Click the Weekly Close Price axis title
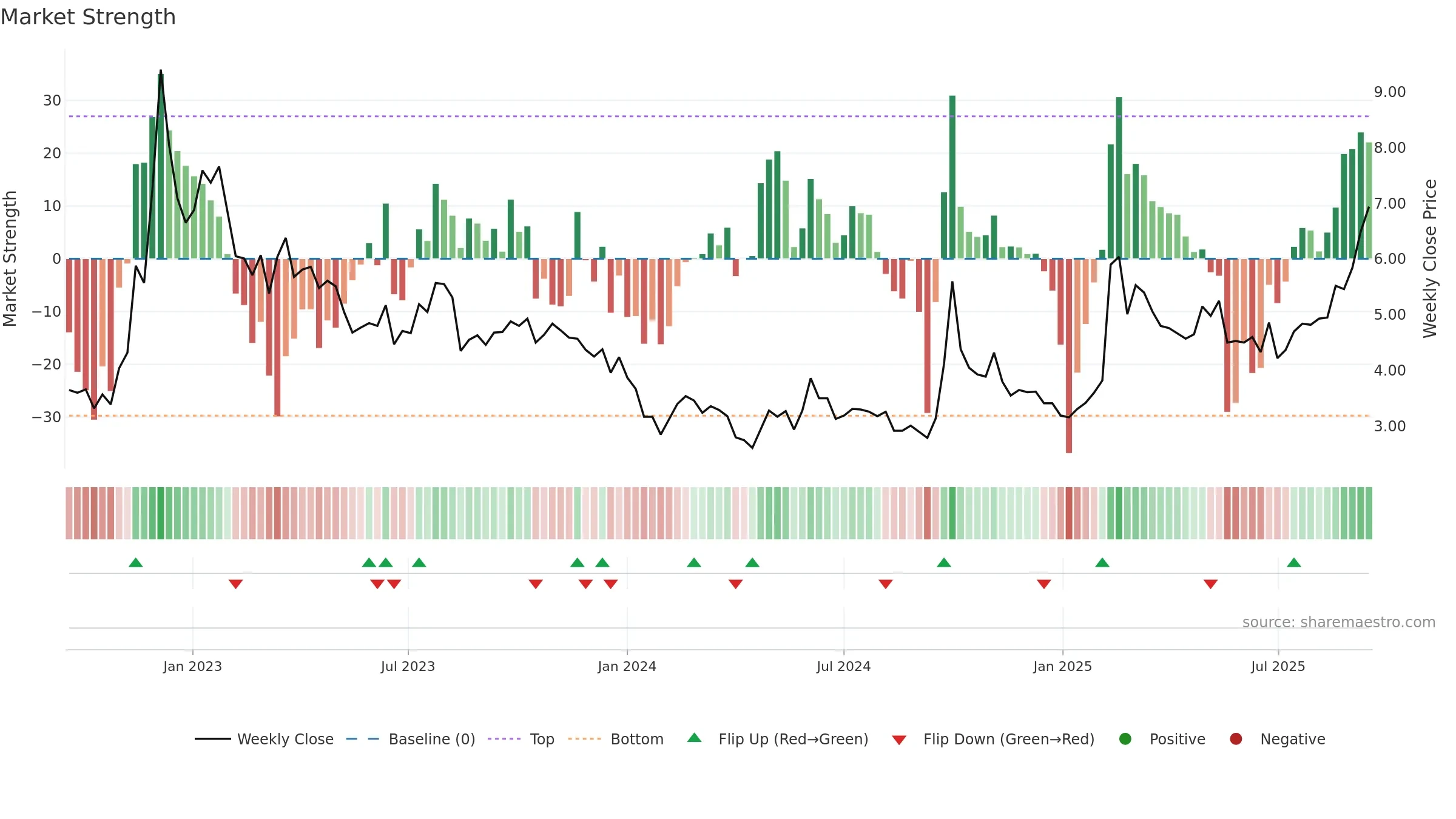The height and width of the screenshot is (819, 1456). tap(1430, 258)
